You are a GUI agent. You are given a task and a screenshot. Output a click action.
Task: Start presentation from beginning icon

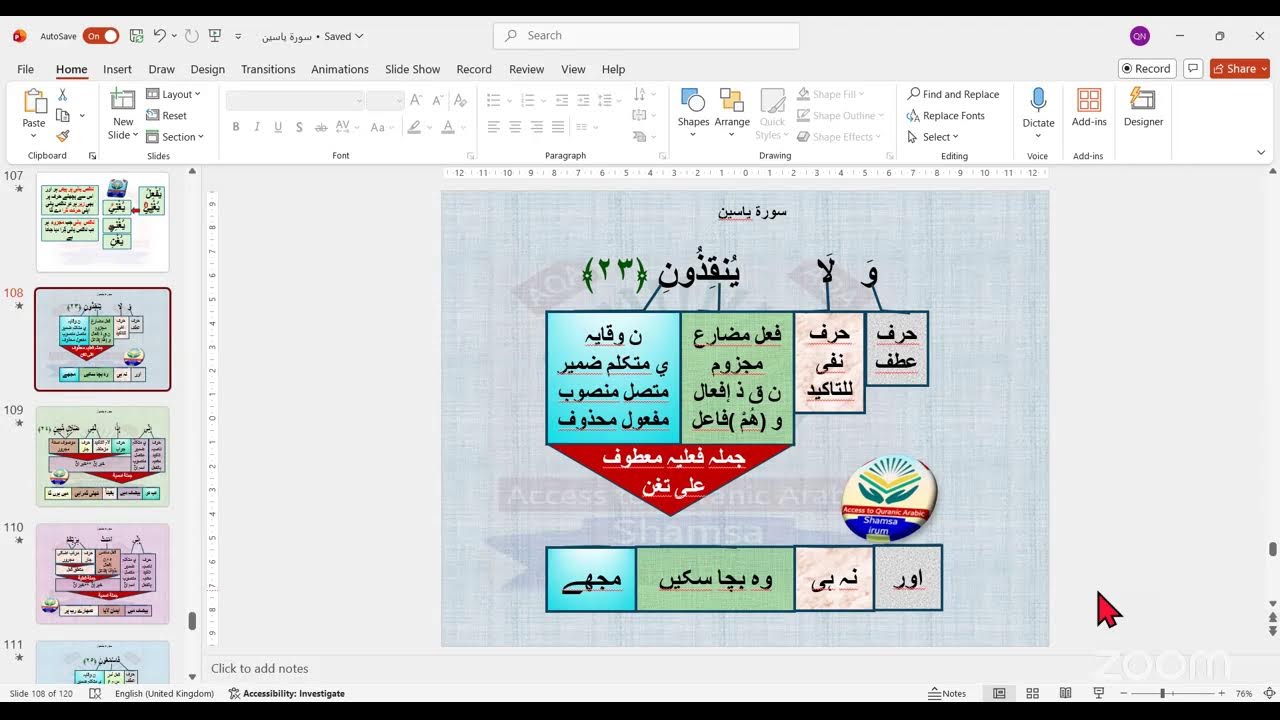click(214, 36)
